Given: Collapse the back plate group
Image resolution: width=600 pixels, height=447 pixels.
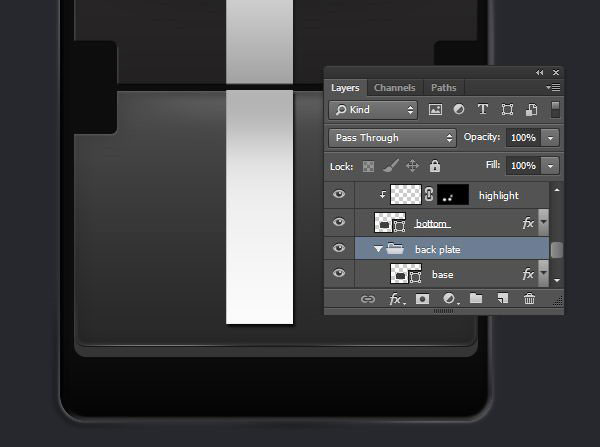Looking at the screenshot, I should (x=379, y=248).
